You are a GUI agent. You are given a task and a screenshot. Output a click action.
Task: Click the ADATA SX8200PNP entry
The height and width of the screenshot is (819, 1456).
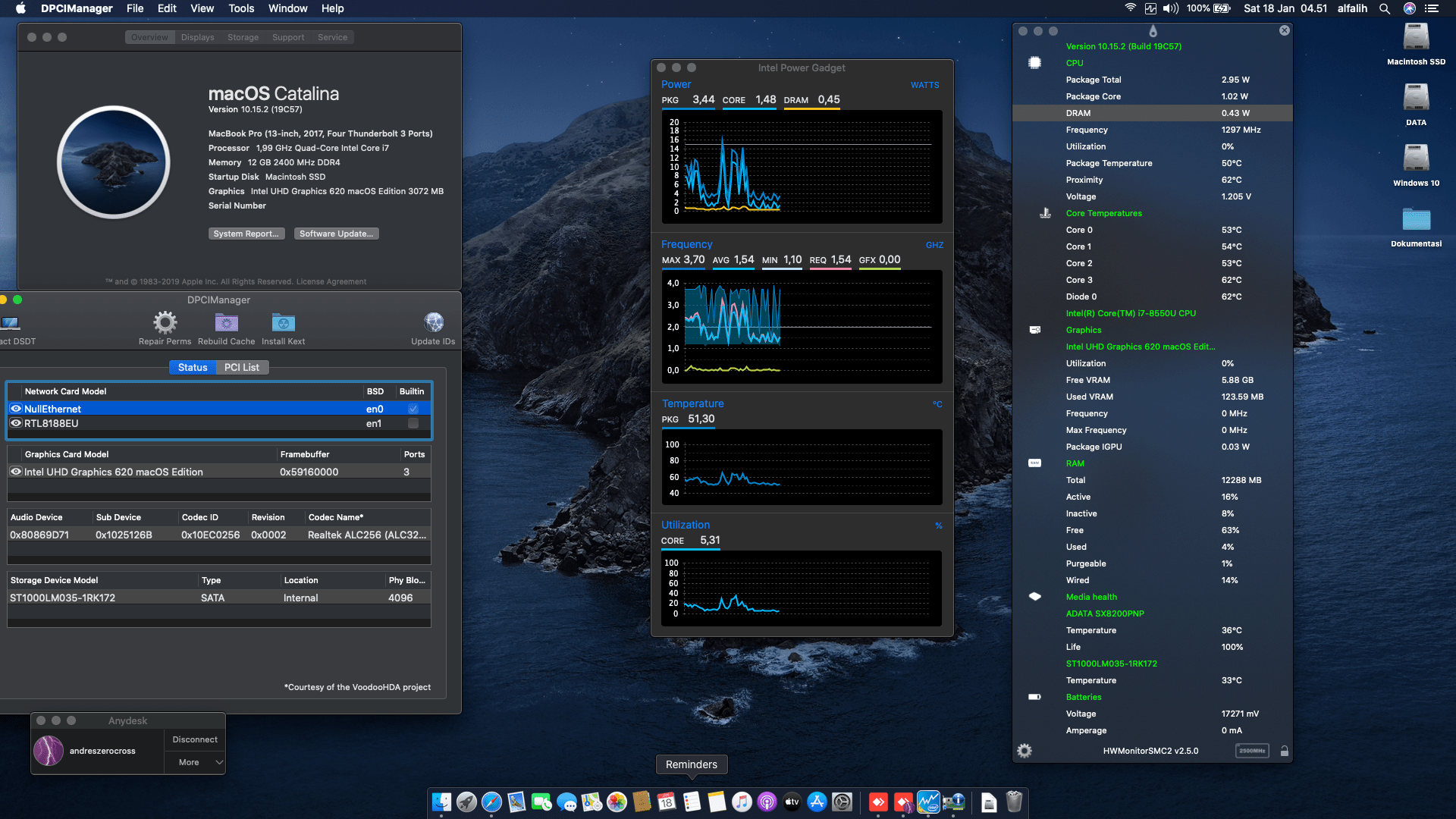[x=1105, y=613]
